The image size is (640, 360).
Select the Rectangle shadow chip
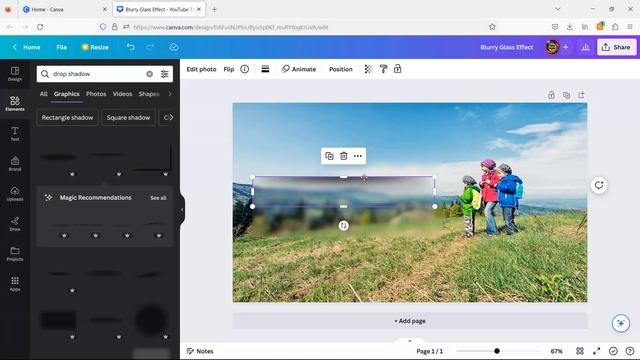pos(67,118)
